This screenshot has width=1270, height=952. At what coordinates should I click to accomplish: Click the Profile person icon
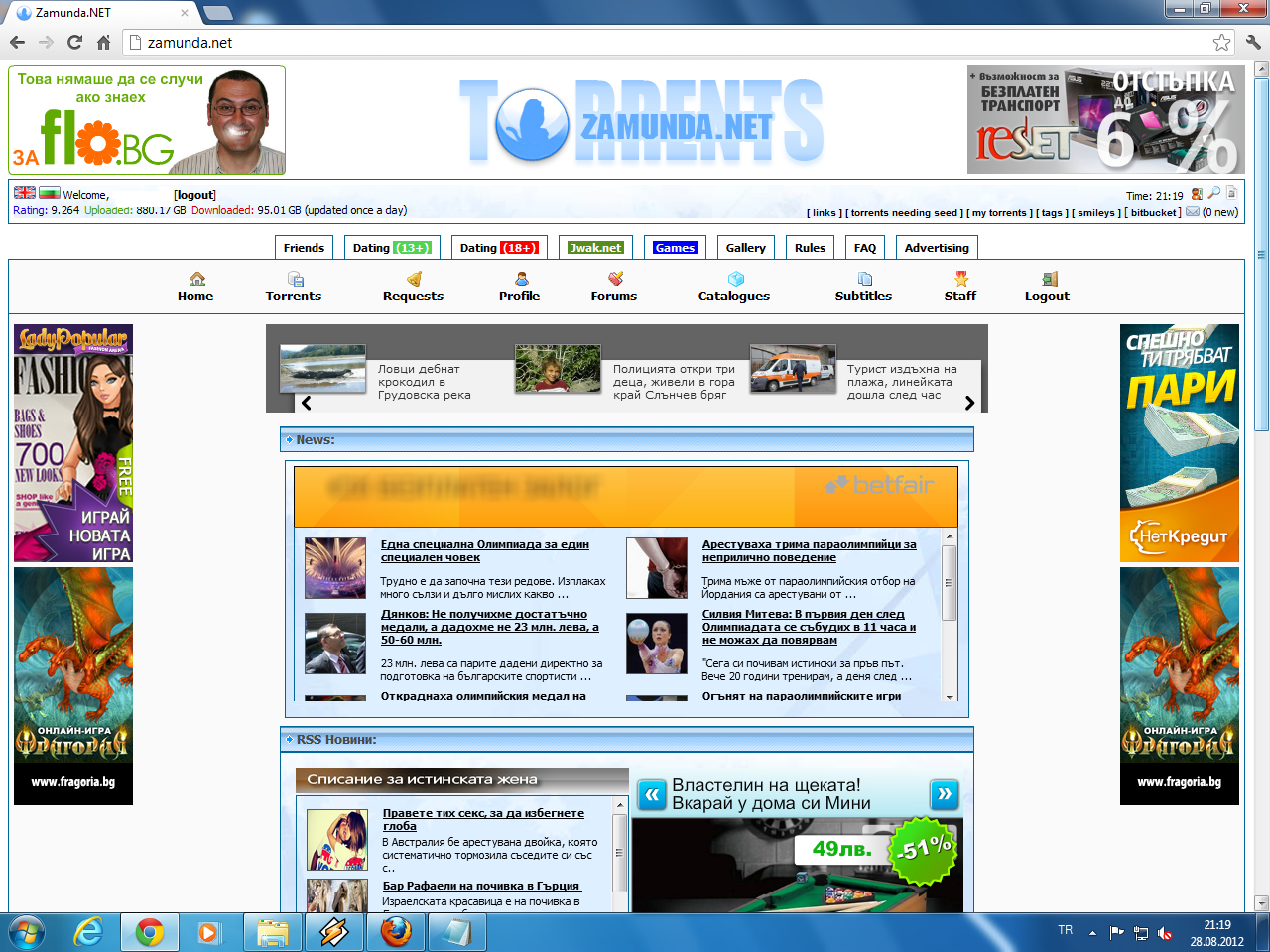coord(521,279)
